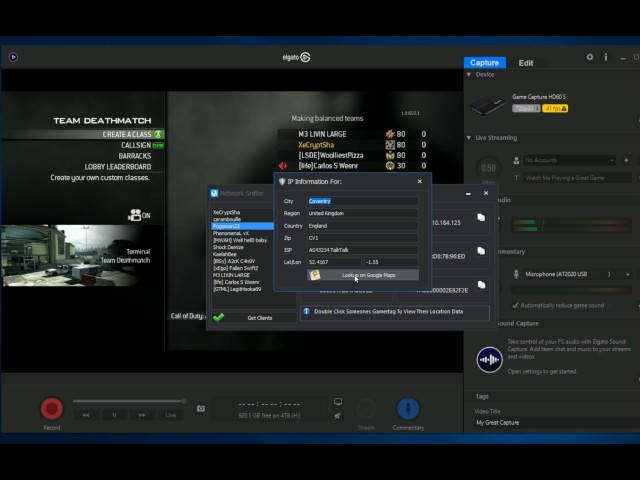Select M3 LIVIN LARGE in the sniffer client list
The height and width of the screenshot is (480, 640).
231,275
